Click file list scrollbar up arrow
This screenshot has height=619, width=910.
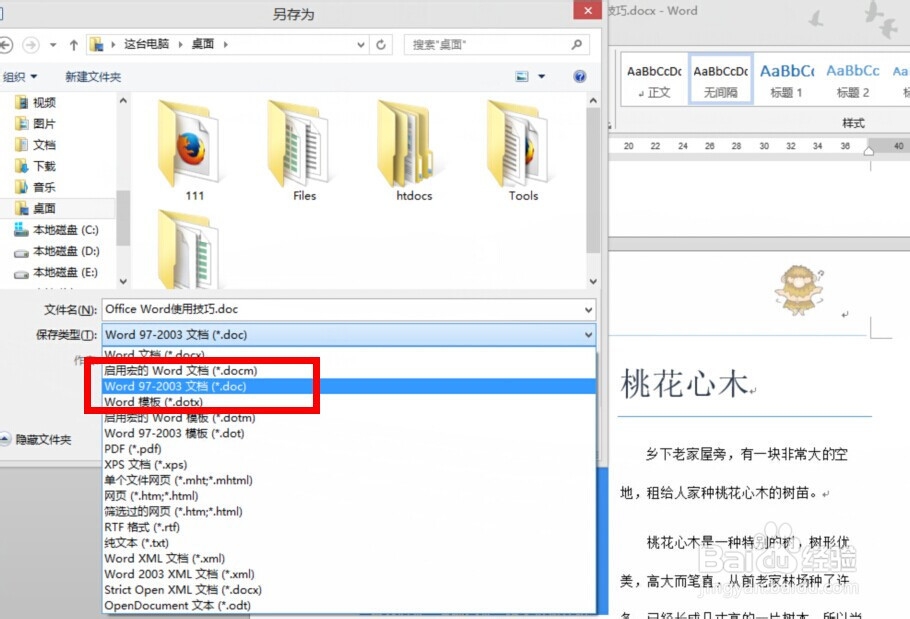pos(593,101)
